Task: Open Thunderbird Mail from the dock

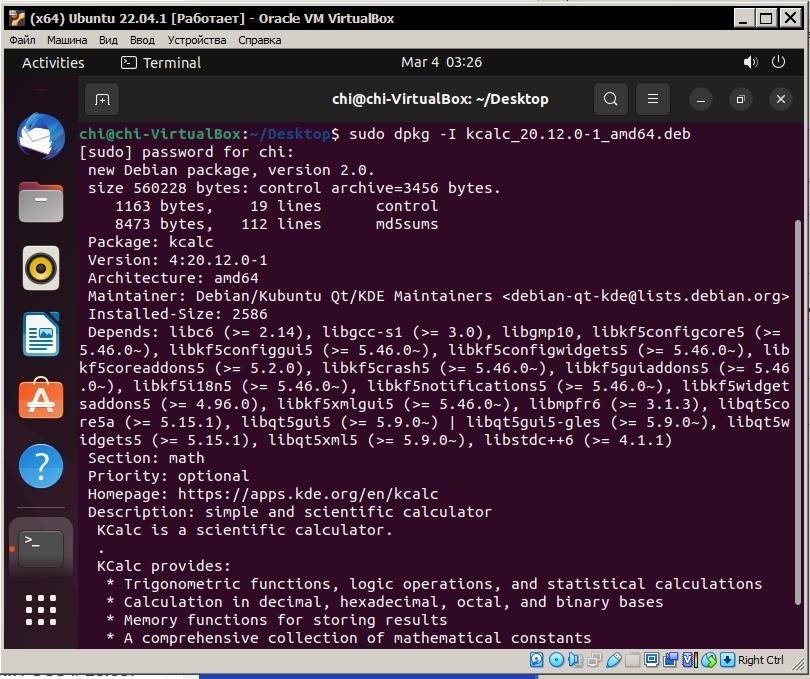Action: pos(41,136)
